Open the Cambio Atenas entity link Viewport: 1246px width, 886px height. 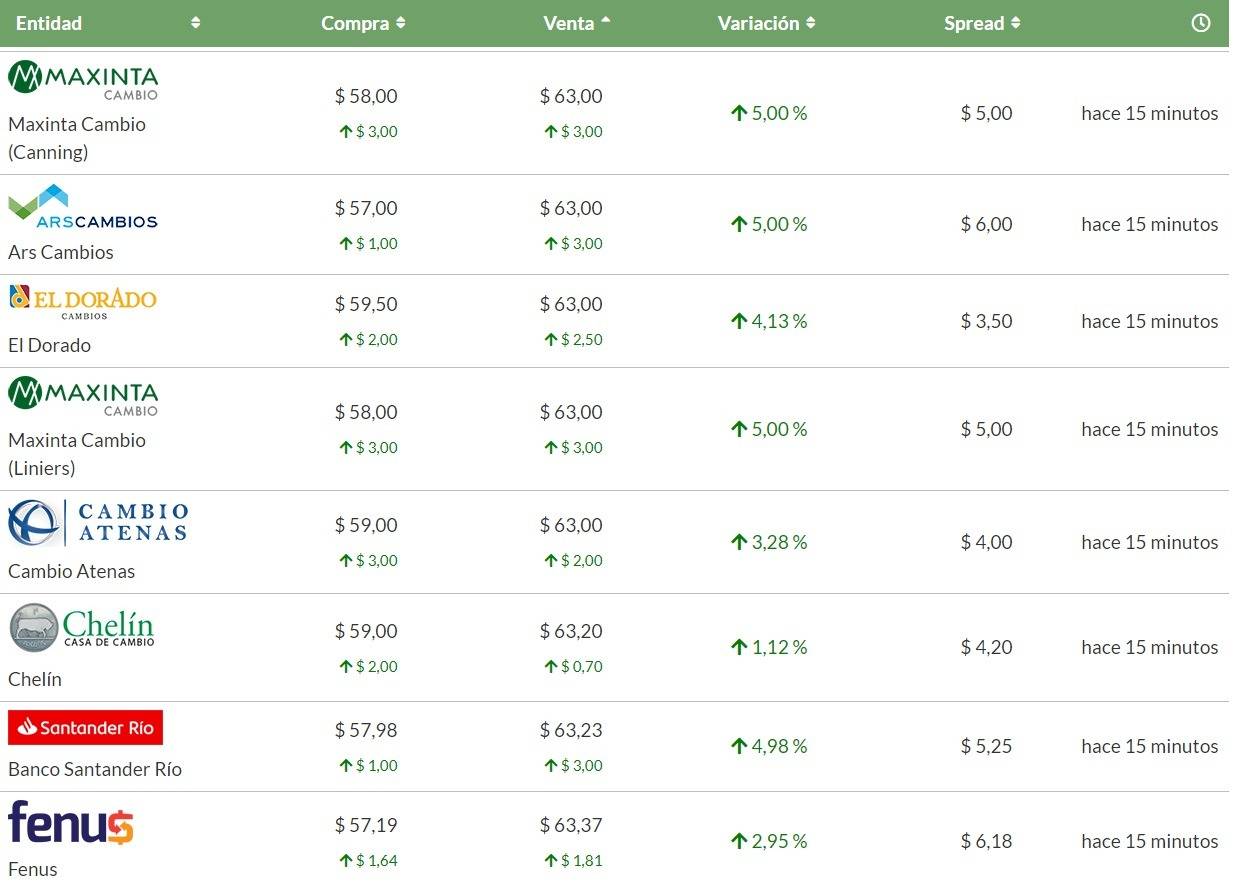[x=71, y=571]
